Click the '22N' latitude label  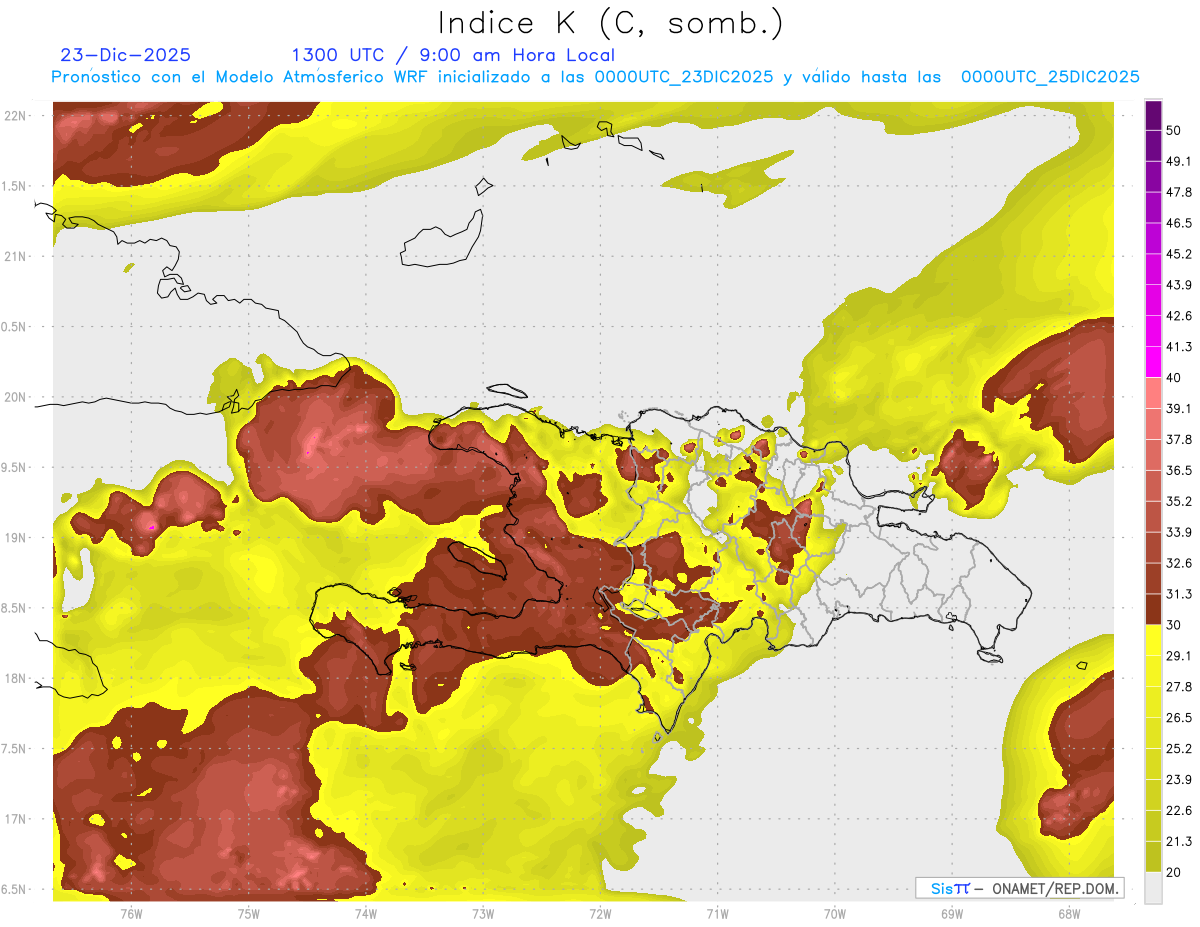tap(15, 116)
